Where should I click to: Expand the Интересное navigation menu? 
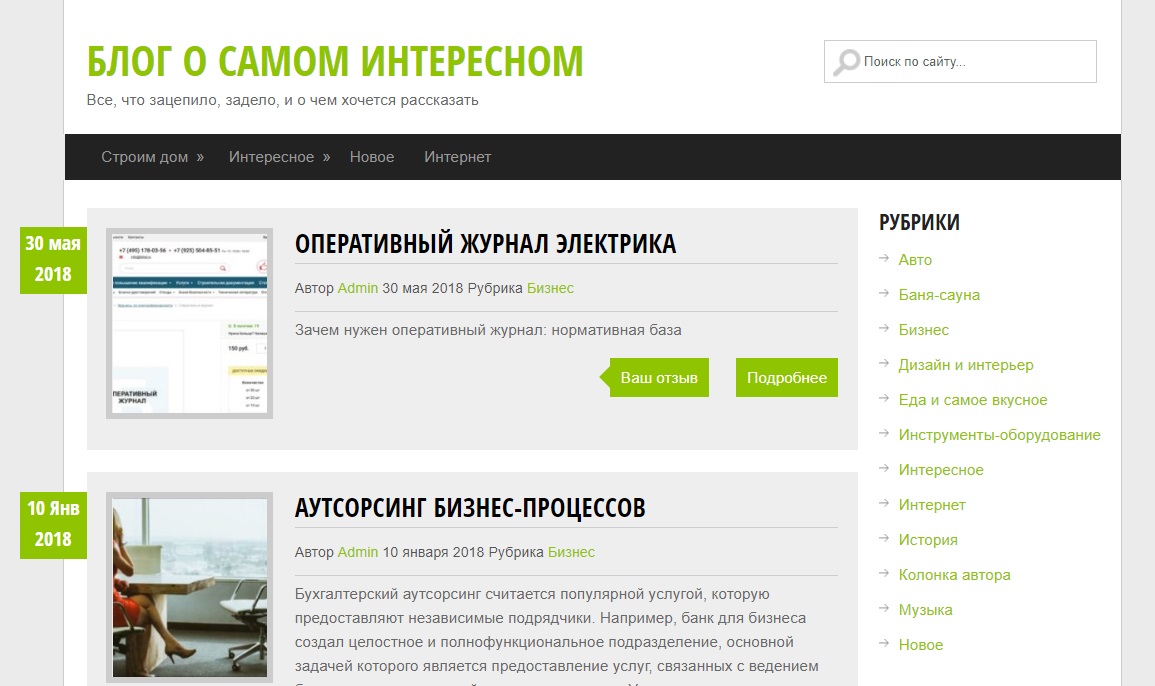(279, 157)
